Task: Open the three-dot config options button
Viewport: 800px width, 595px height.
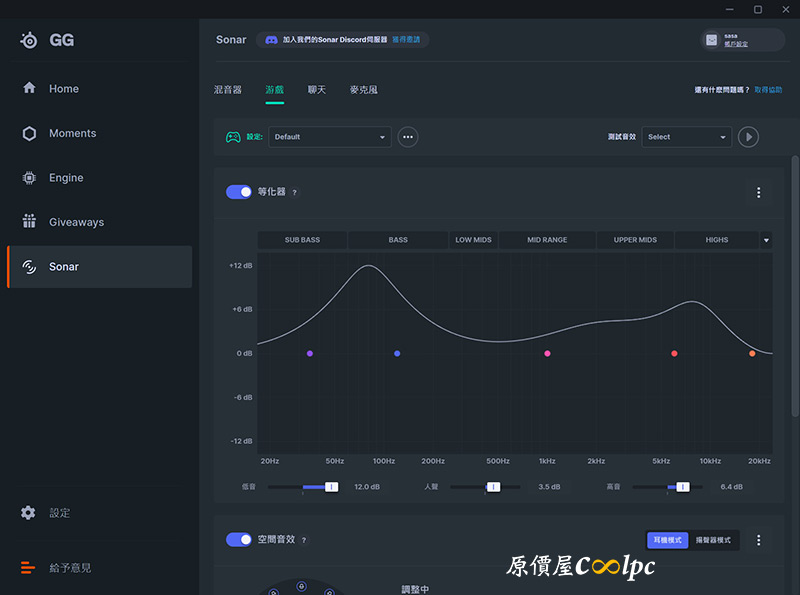Action: pyautogui.click(x=408, y=137)
